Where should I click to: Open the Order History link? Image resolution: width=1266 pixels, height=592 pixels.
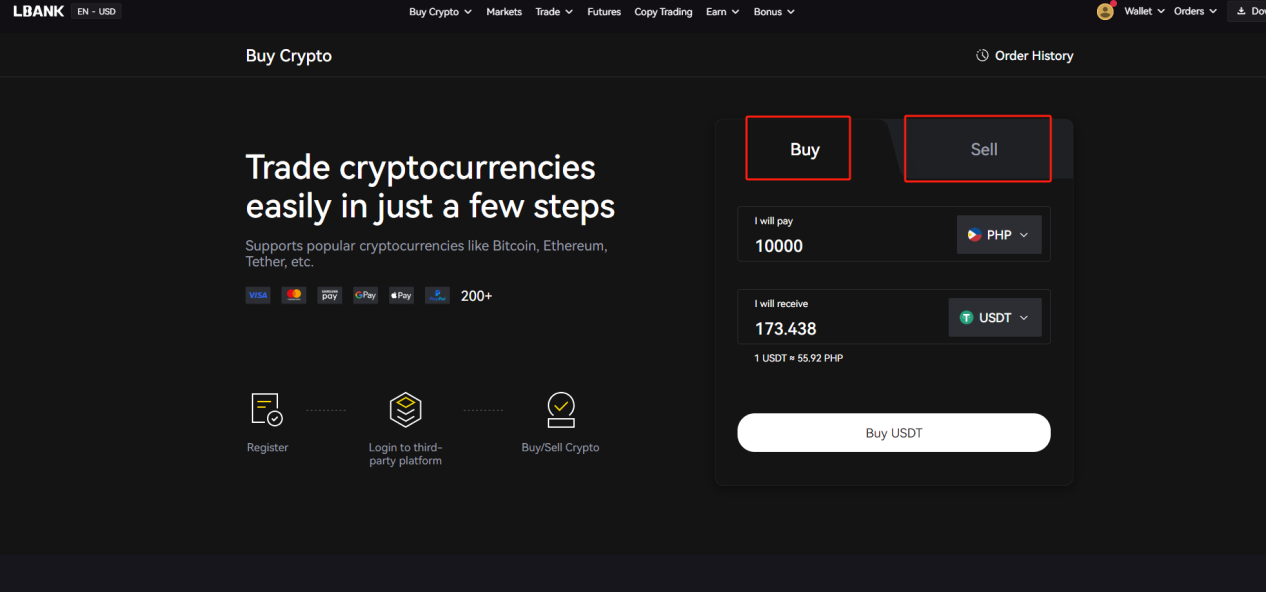1034,56
